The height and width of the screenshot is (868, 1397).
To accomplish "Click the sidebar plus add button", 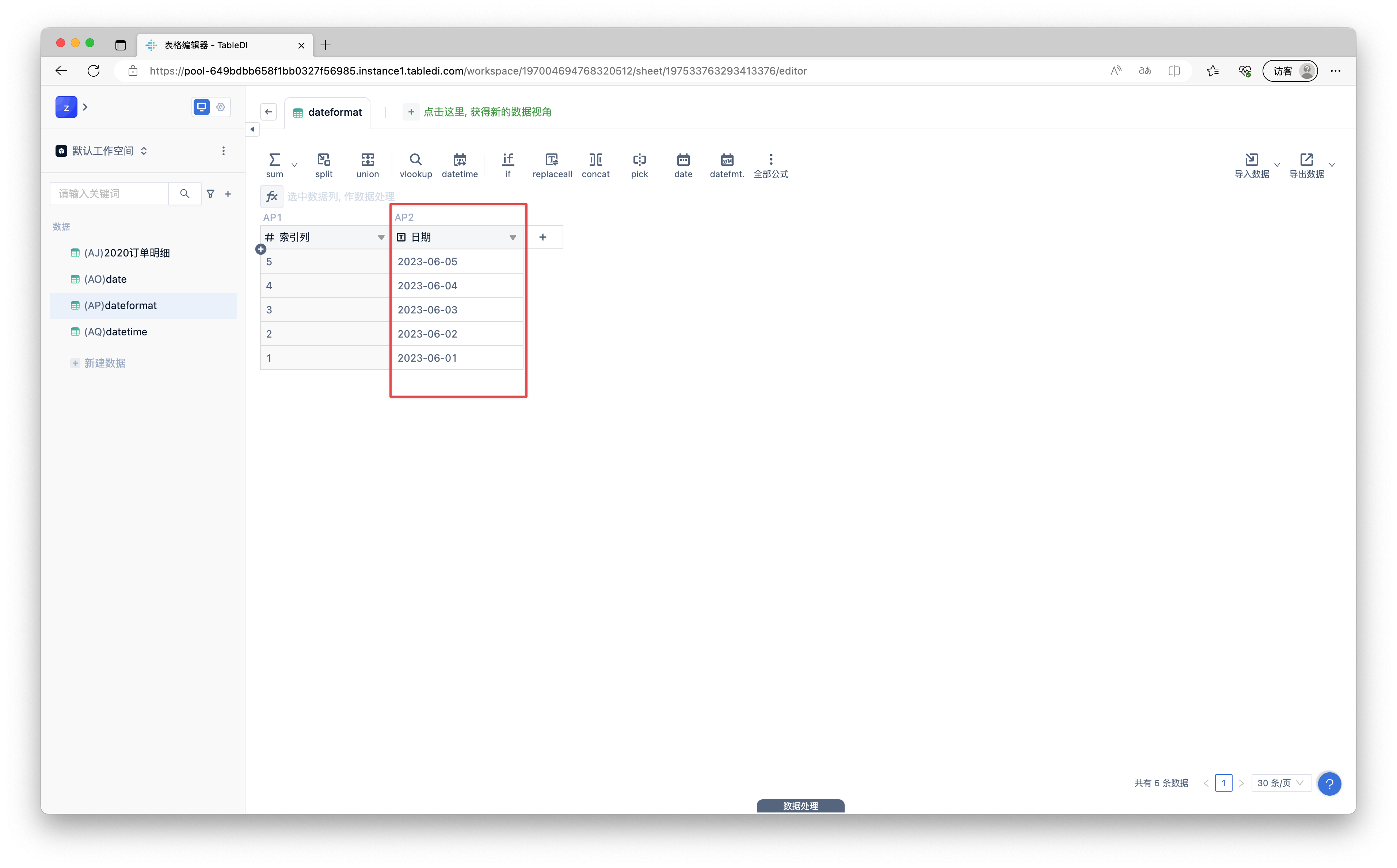I will coord(228,194).
